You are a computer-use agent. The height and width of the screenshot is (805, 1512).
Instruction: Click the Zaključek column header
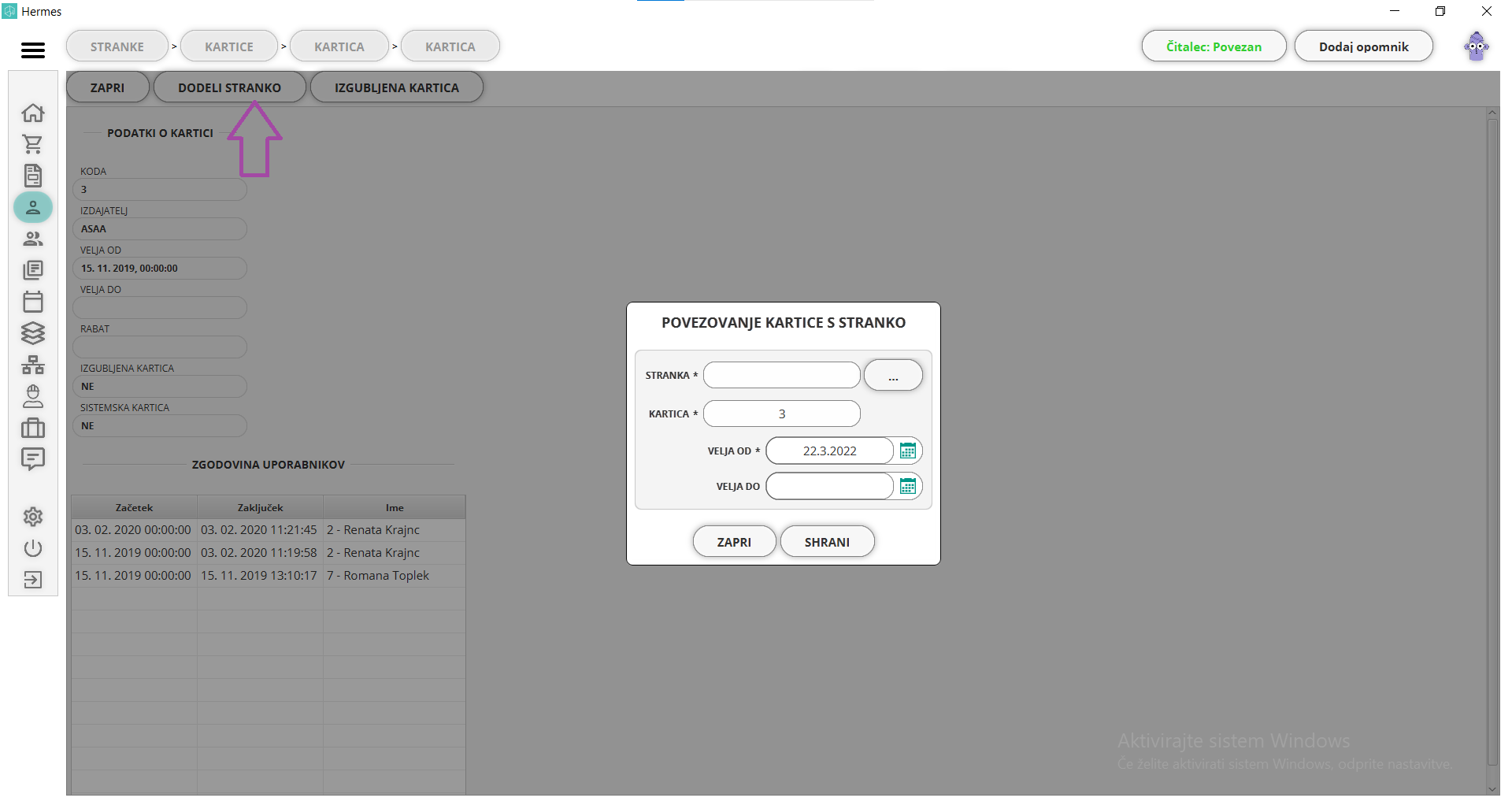point(260,507)
